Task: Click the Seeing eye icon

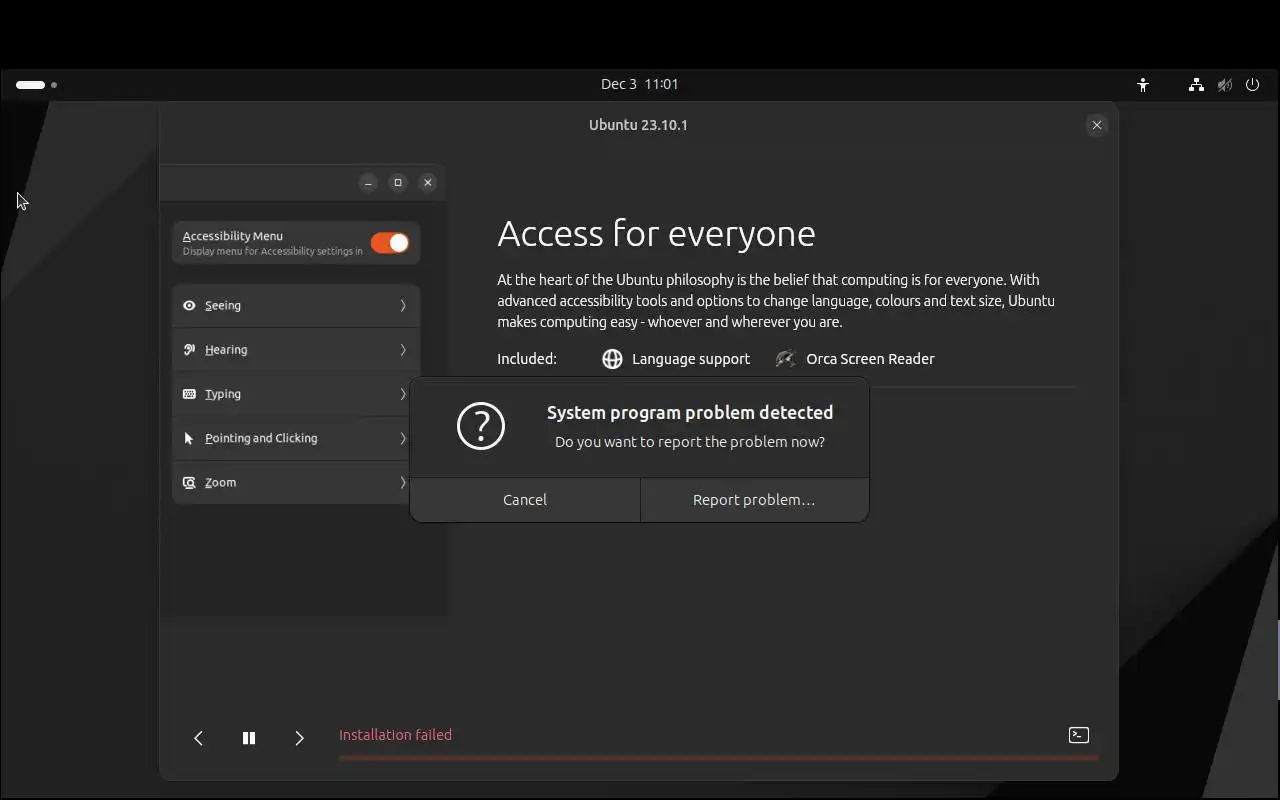Action: [x=189, y=306]
